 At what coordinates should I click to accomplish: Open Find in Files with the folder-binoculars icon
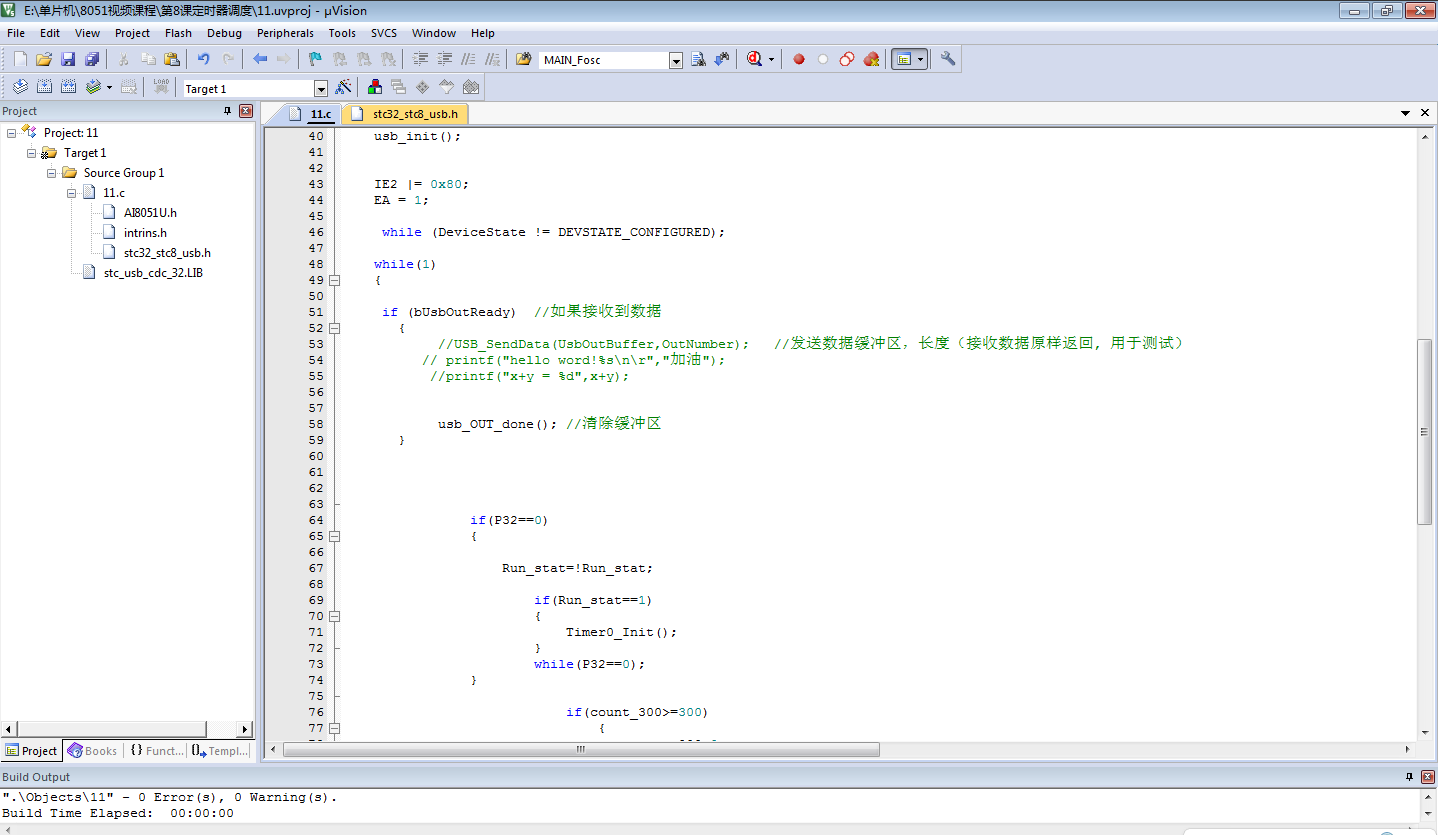[523, 60]
